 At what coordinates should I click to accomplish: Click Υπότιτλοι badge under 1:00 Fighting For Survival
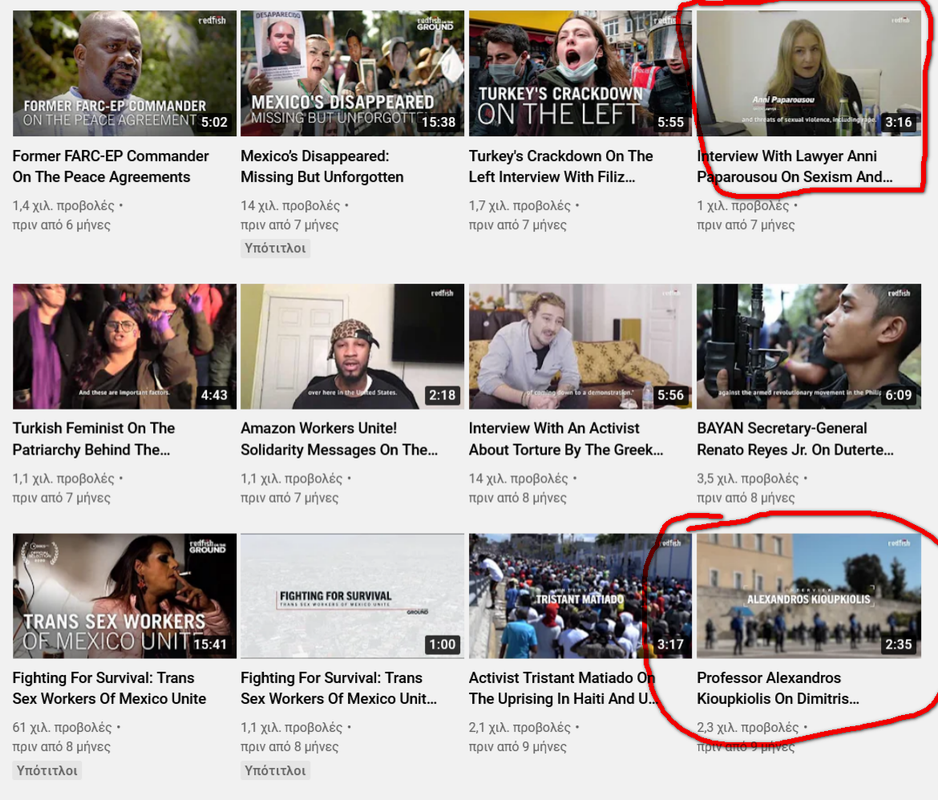(275, 771)
